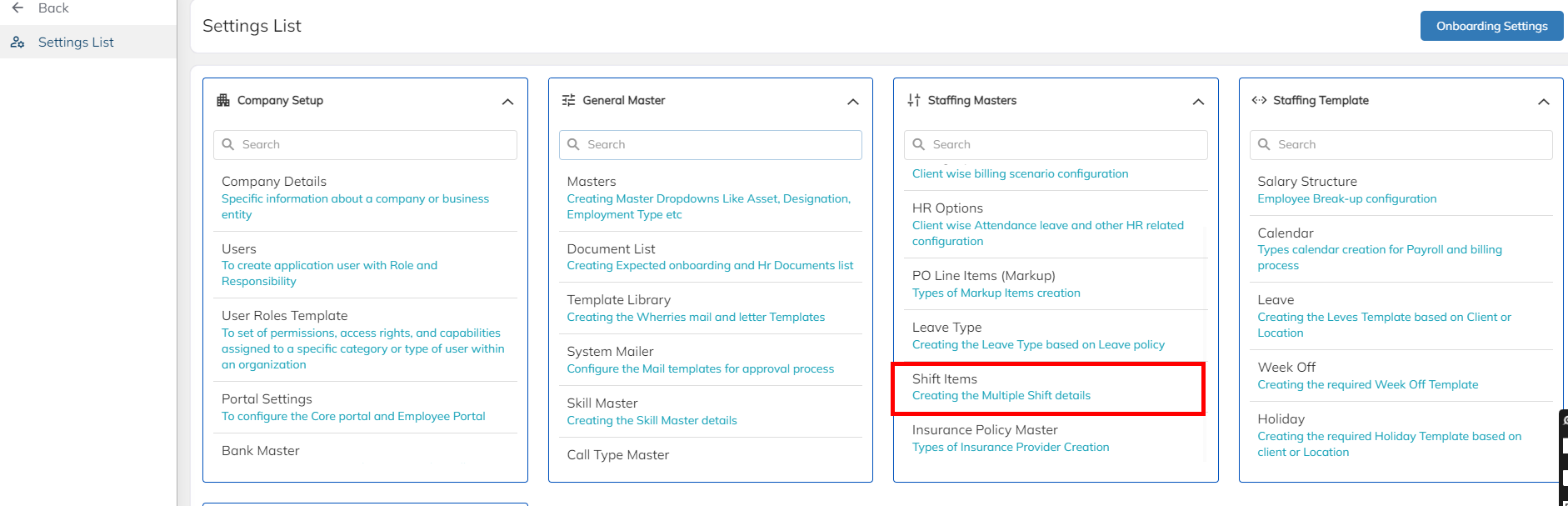Click 'Creating the Skill Master details' description
The height and width of the screenshot is (506, 1568).
point(652,420)
